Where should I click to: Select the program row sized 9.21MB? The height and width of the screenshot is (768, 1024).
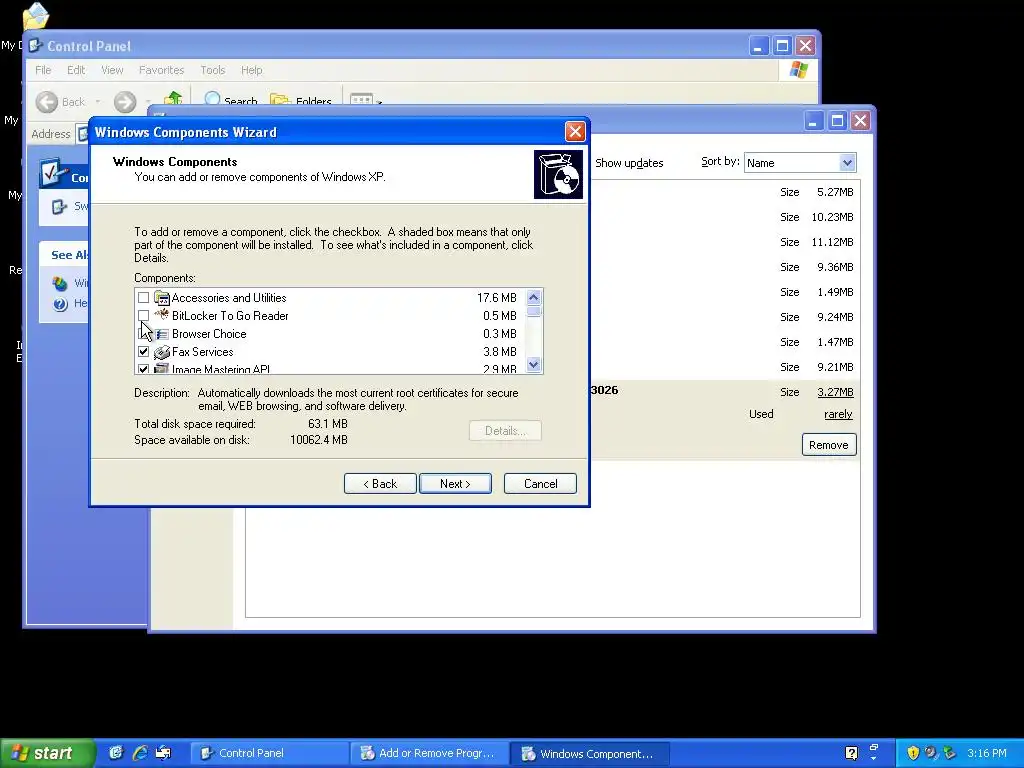click(725, 367)
